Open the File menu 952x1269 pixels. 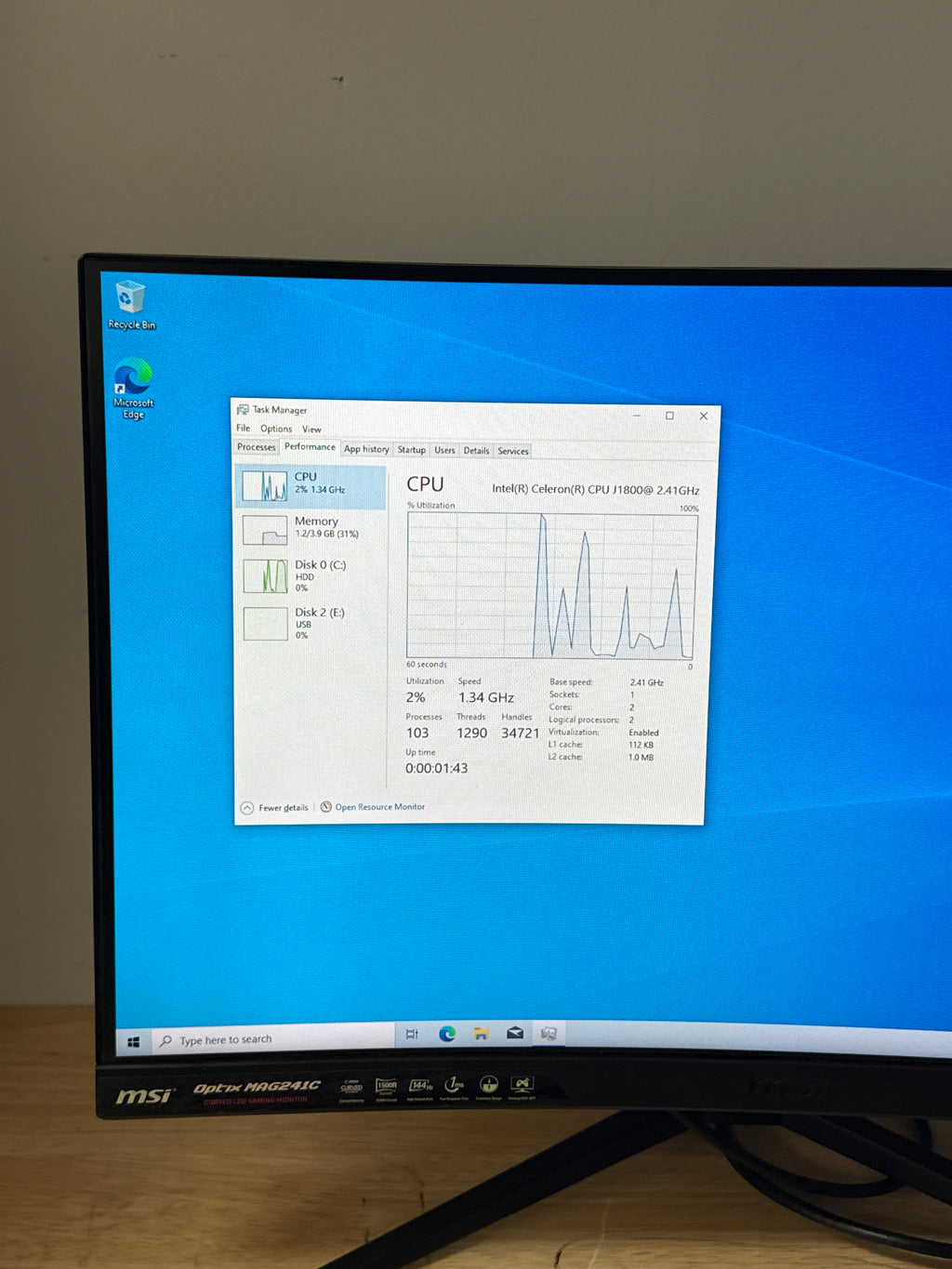[x=243, y=429]
